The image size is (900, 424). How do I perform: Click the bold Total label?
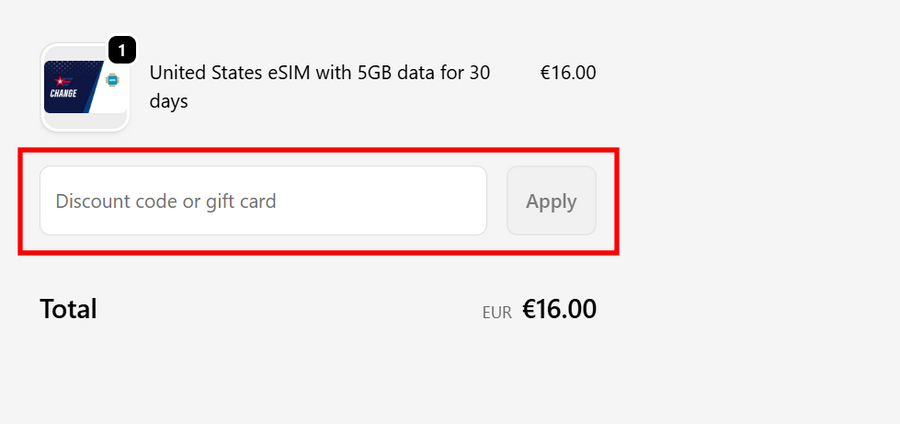tap(68, 309)
